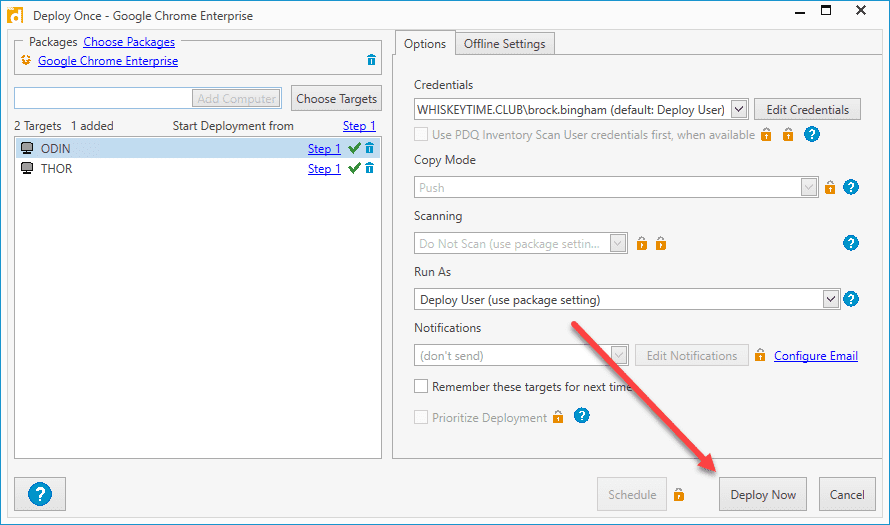Click Edit Credentials button

tap(807, 110)
